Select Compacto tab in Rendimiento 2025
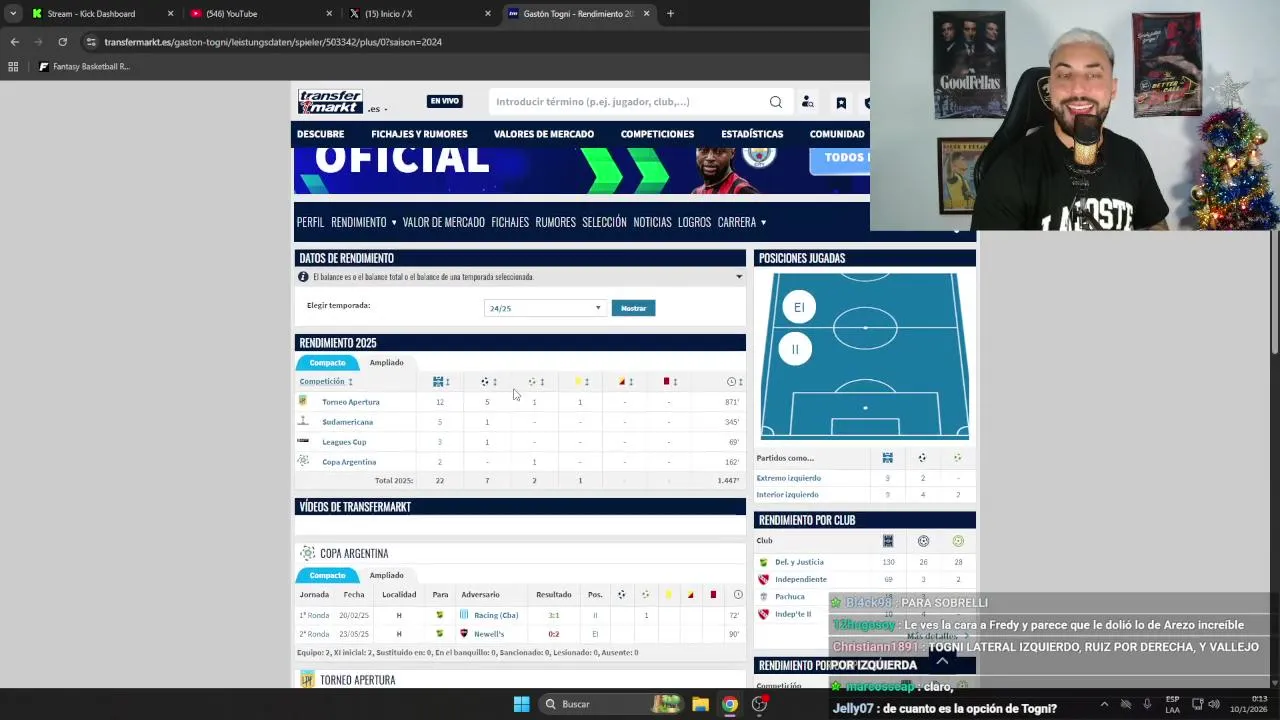 click(x=327, y=363)
